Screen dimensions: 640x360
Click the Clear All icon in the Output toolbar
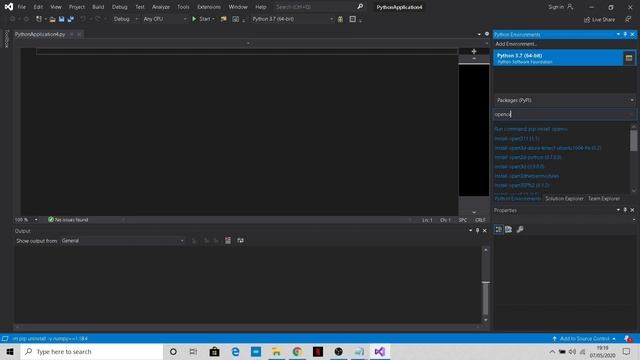pyautogui.click(x=228, y=240)
